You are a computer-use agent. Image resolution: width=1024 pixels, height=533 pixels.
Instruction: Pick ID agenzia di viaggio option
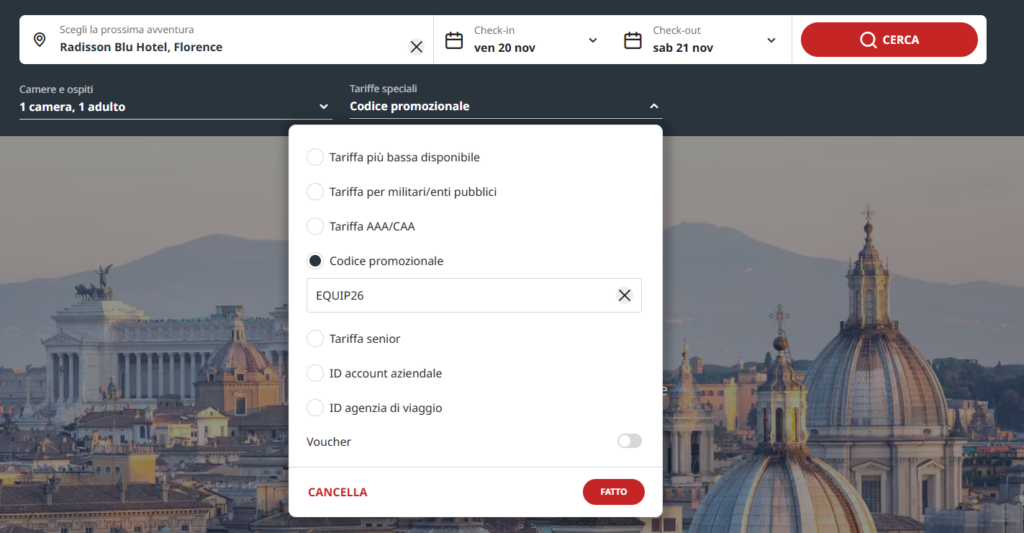315,408
